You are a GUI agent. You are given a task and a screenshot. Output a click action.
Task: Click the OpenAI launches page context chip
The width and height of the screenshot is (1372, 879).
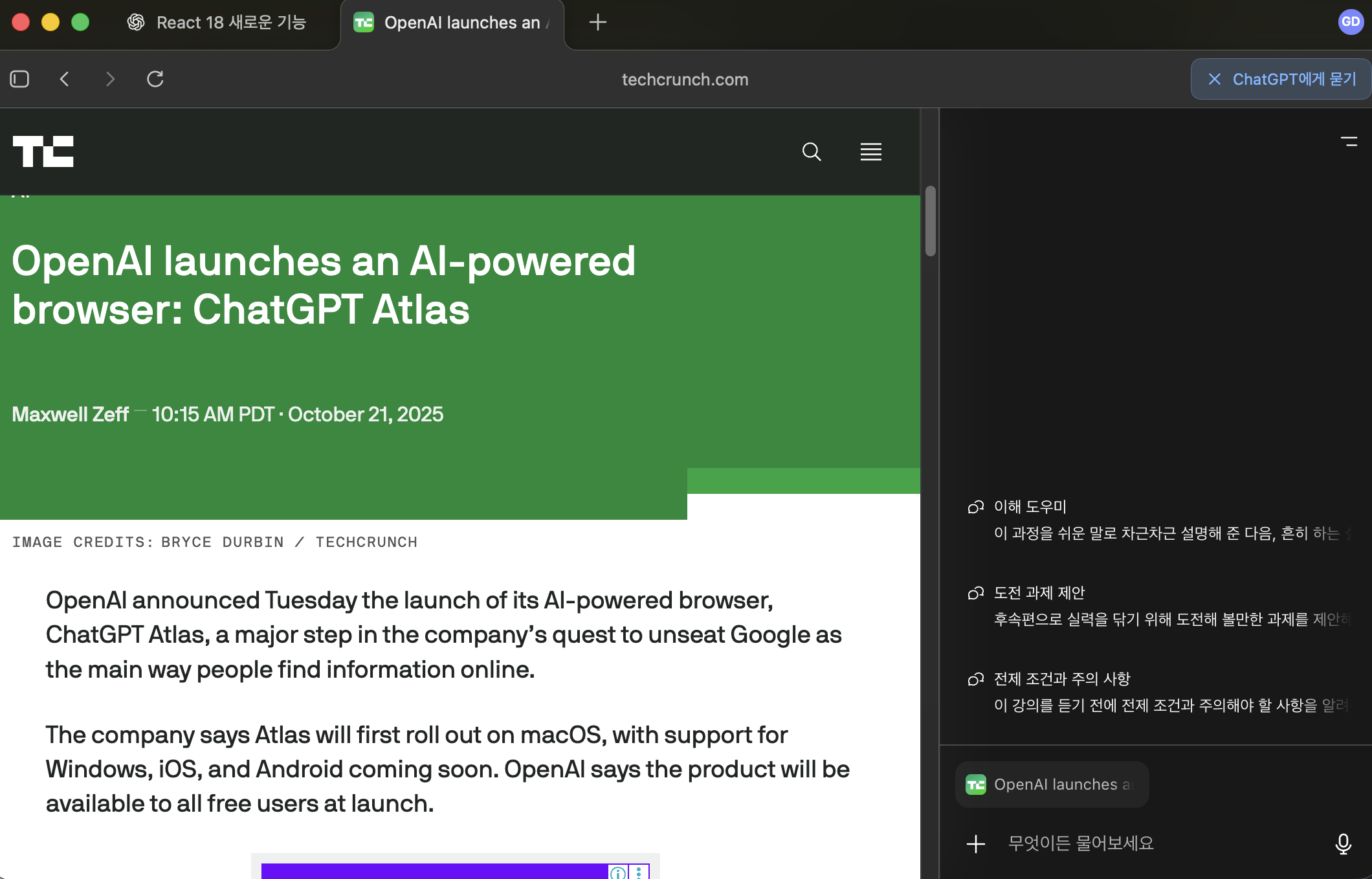click(1052, 784)
